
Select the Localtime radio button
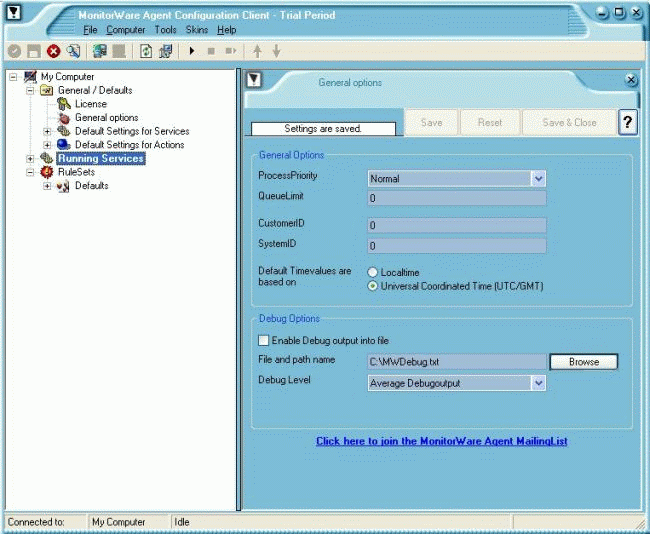coord(373,272)
